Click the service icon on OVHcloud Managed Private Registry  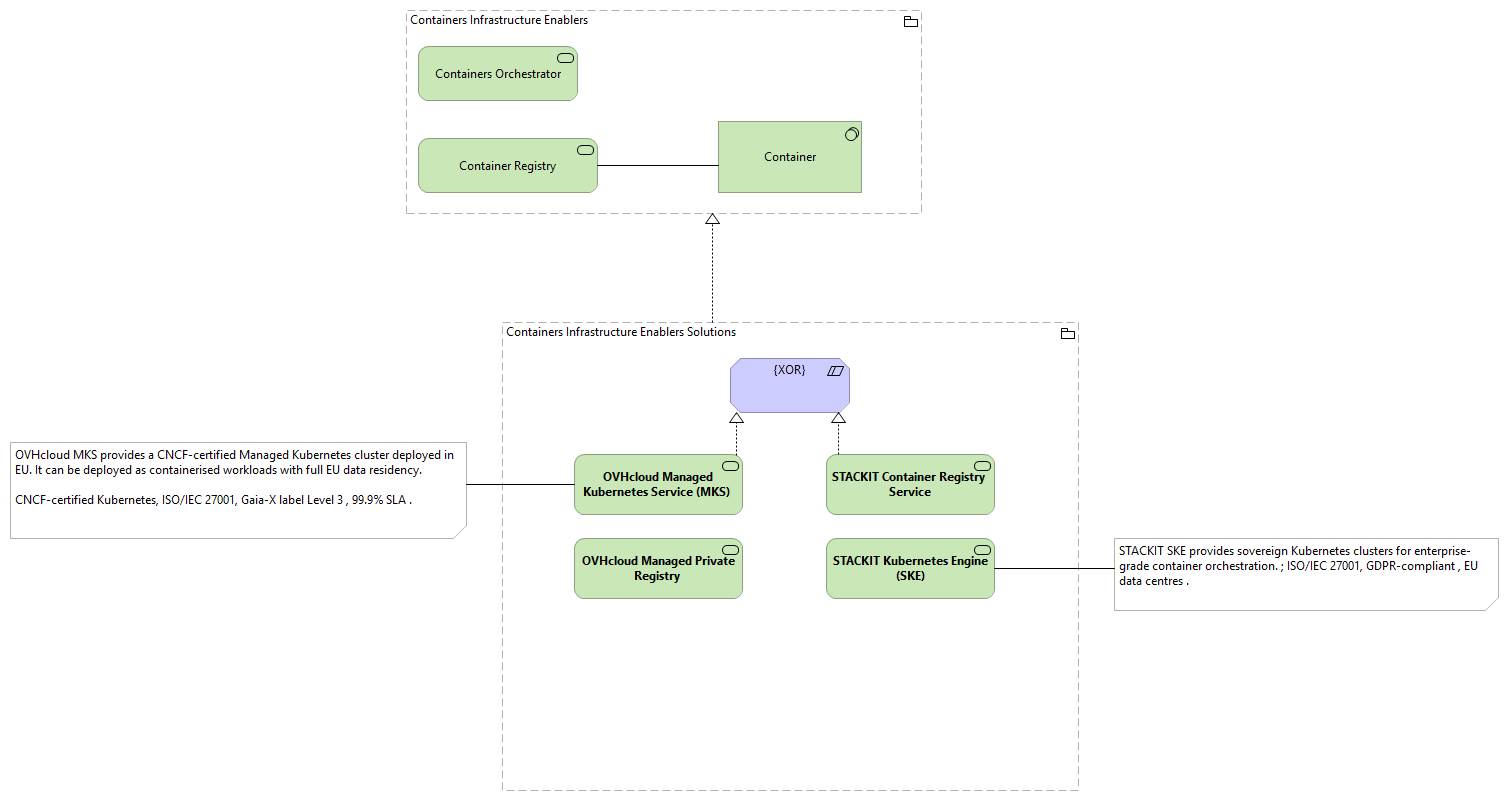pos(730,550)
